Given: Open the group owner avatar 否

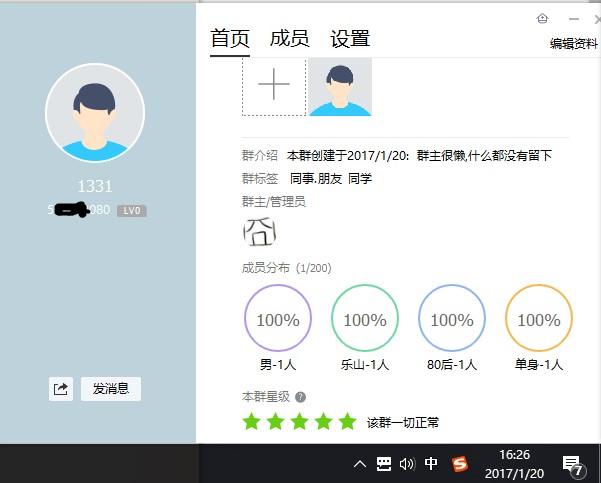Looking at the screenshot, I should point(259,232).
